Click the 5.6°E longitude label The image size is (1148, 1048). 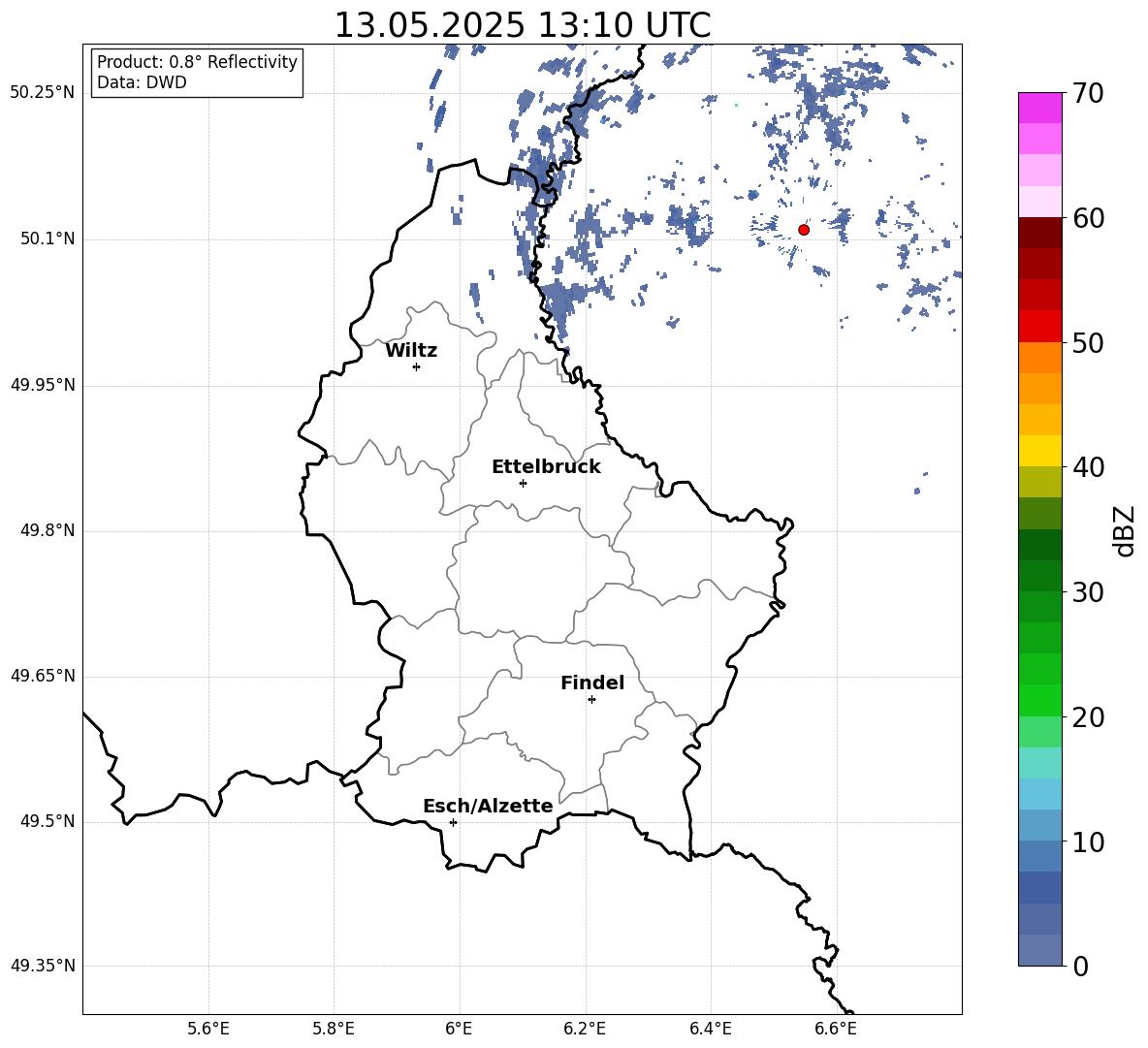point(208,1029)
